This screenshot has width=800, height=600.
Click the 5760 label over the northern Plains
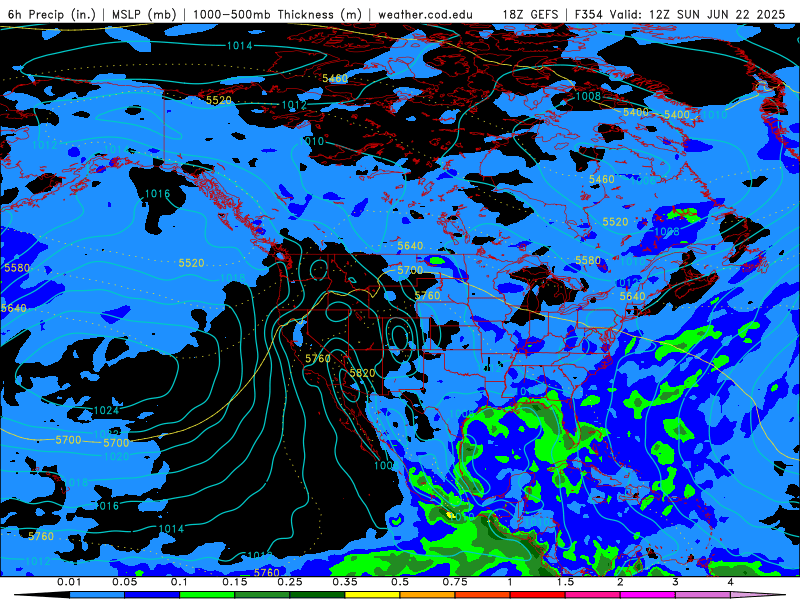pyautogui.click(x=427, y=295)
